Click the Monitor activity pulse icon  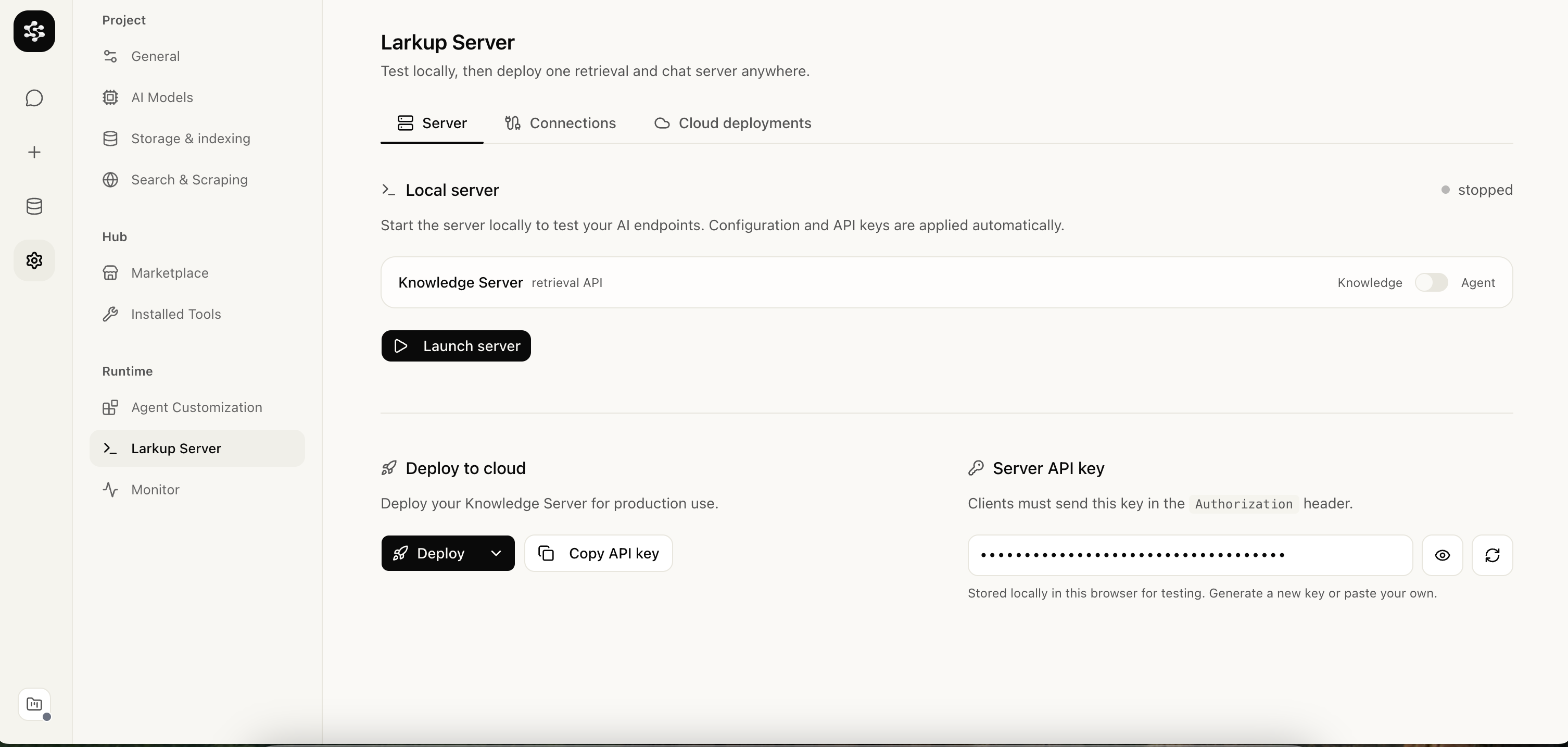tap(110, 489)
